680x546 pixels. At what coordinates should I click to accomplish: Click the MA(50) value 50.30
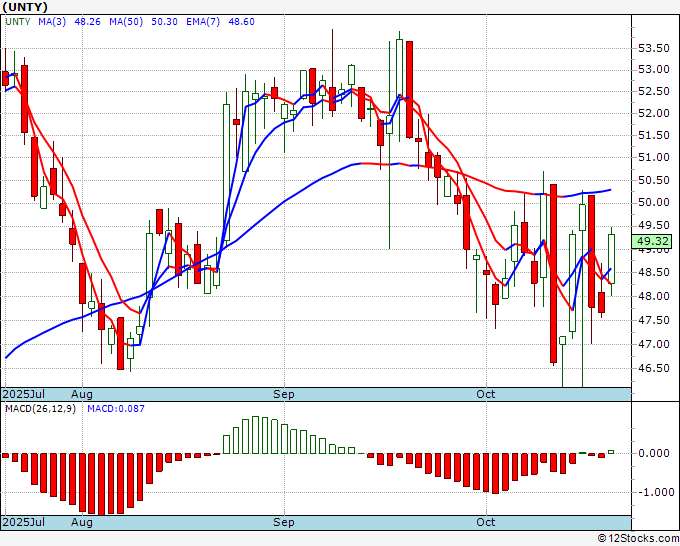[164, 22]
